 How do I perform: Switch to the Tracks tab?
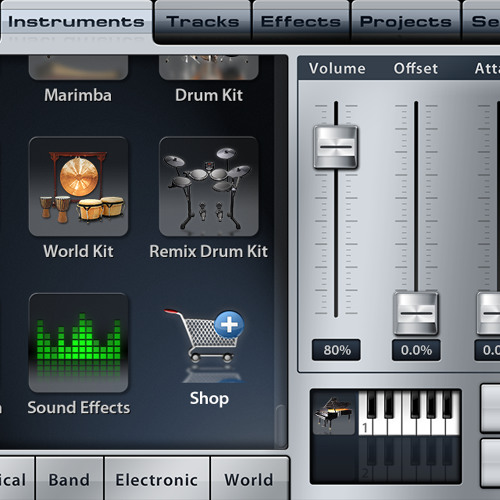tap(203, 22)
